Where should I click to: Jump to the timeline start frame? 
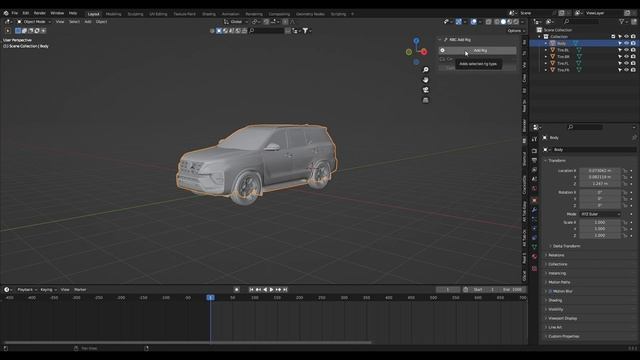point(251,289)
